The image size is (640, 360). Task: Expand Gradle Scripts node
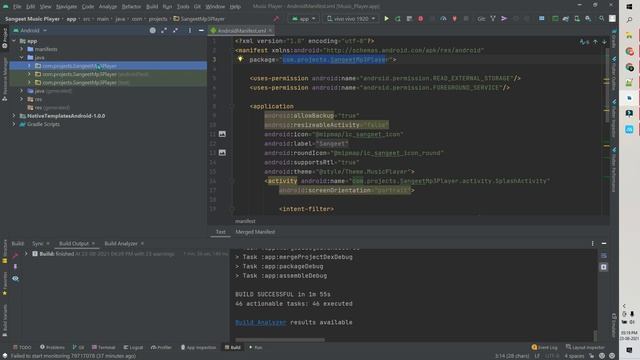[x=14, y=124]
